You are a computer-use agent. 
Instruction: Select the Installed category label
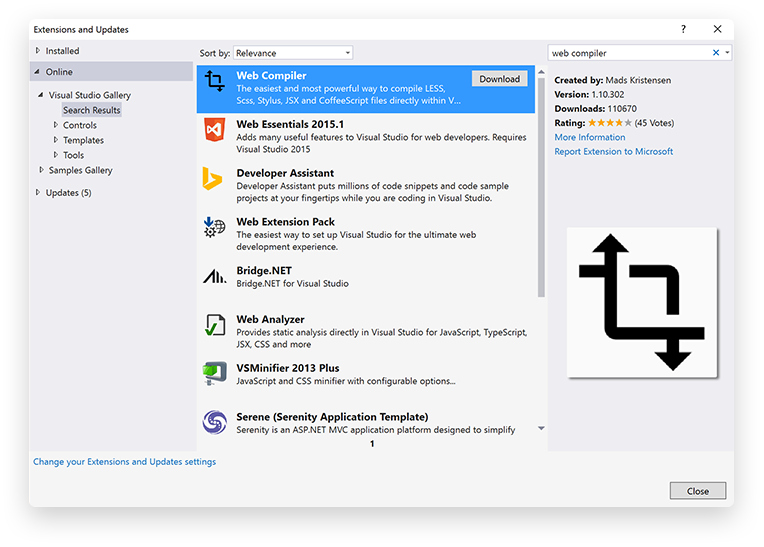(x=62, y=51)
